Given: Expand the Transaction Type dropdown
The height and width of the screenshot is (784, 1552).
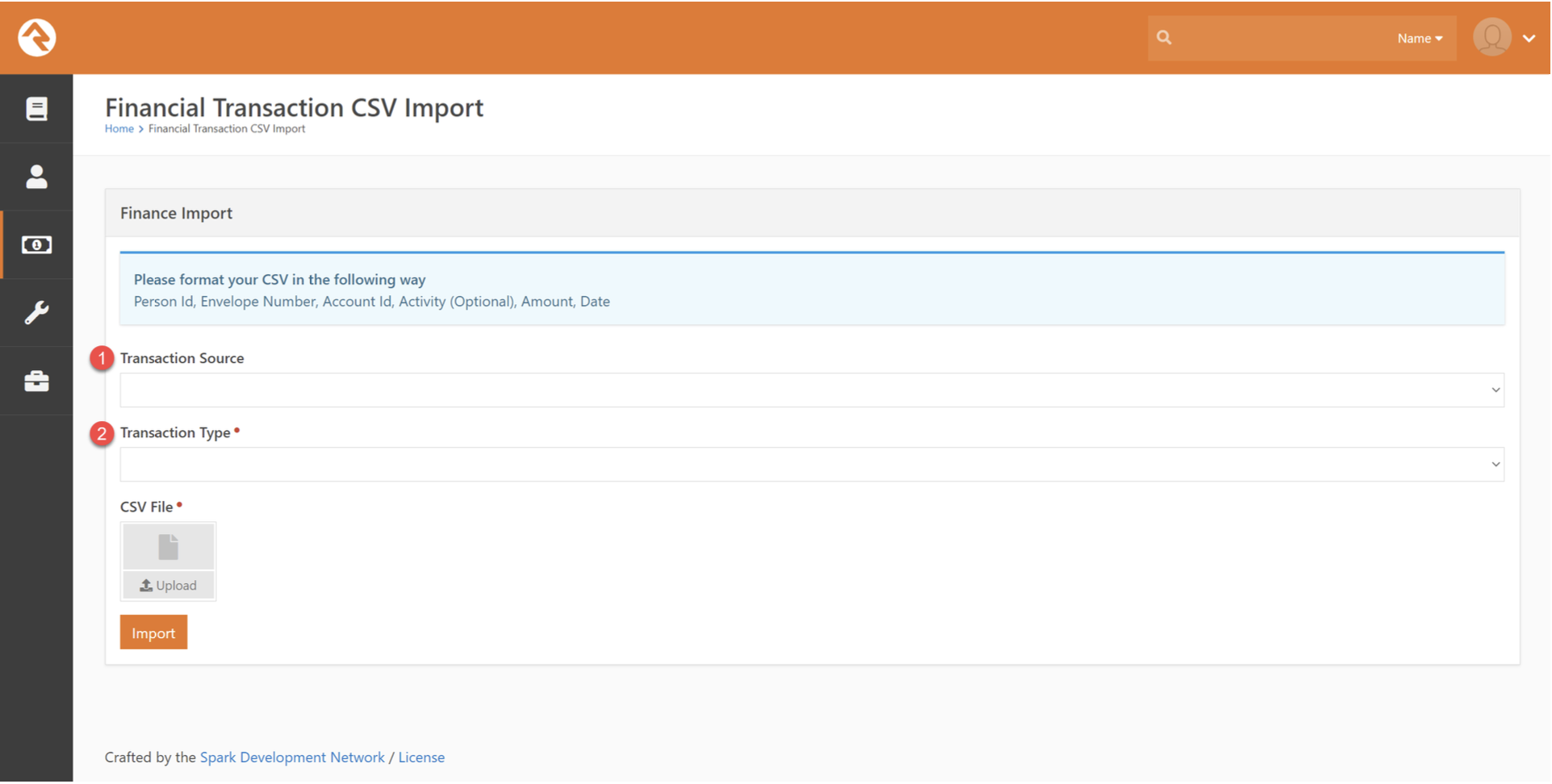Looking at the screenshot, I should [x=811, y=465].
